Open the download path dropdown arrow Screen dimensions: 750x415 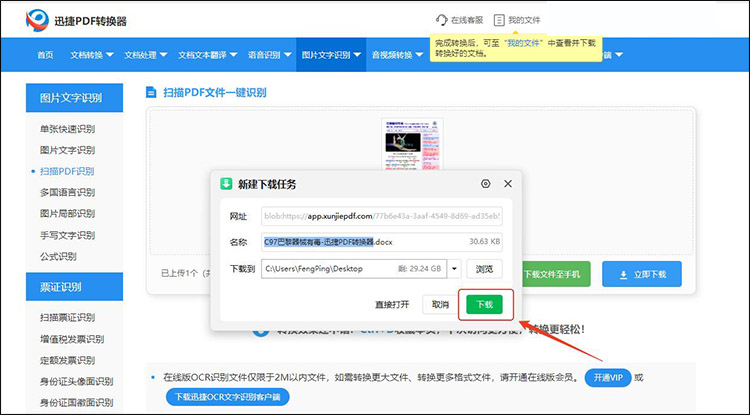454,269
